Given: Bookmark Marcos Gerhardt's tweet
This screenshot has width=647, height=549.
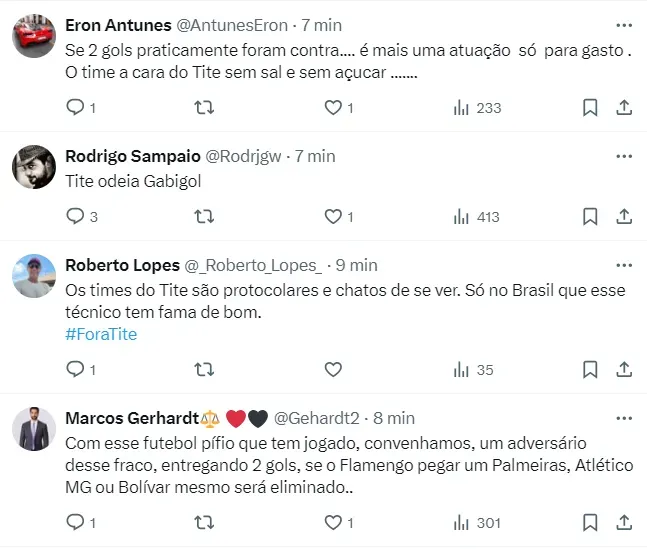Looking at the screenshot, I should pos(590,522).
